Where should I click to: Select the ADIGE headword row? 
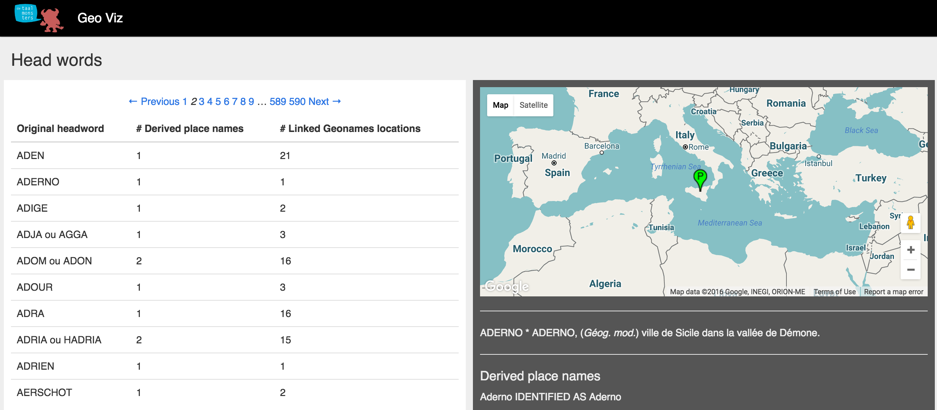[32, 208]
